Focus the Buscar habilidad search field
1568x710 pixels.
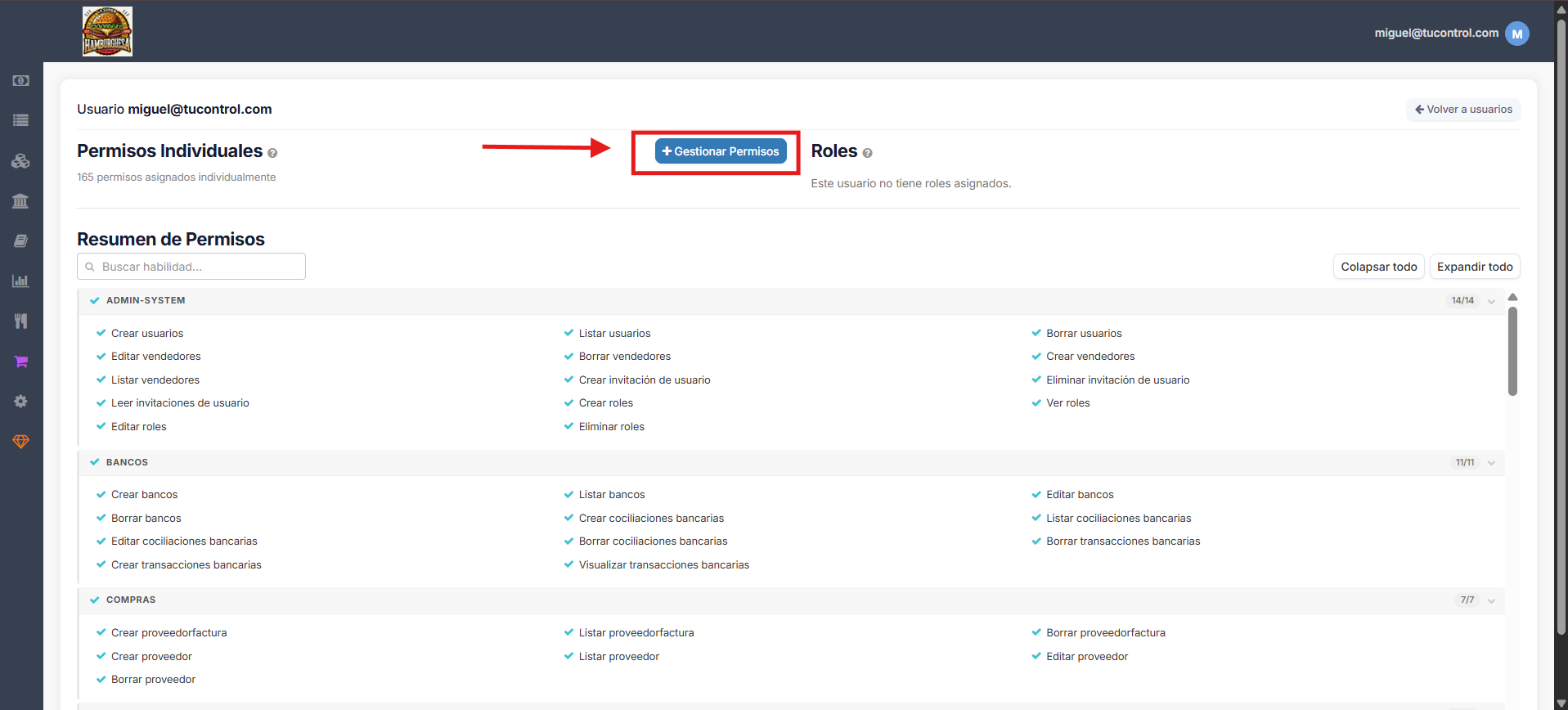[191, 267]
